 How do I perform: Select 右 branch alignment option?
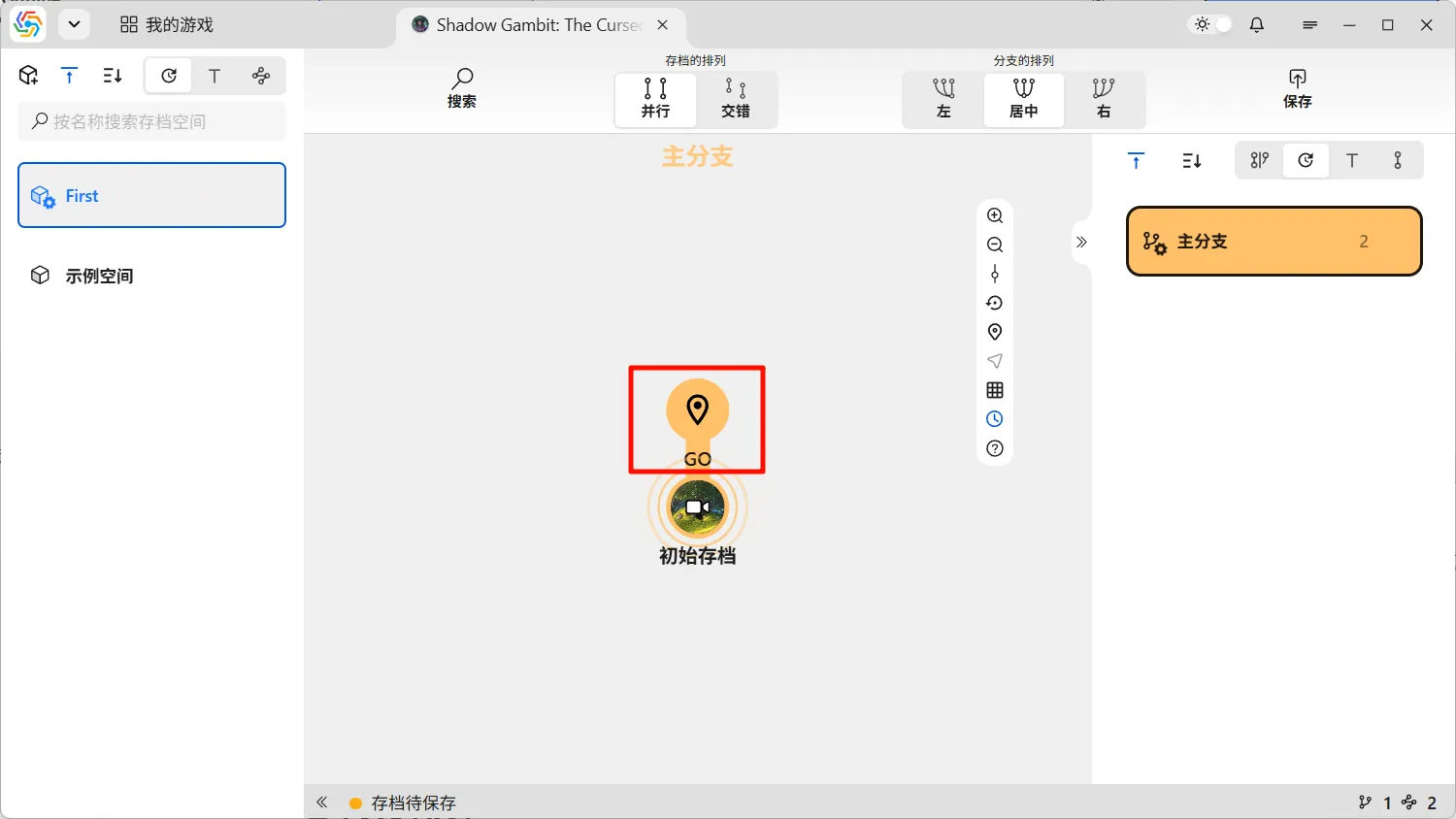click(x=1104, y=99)
